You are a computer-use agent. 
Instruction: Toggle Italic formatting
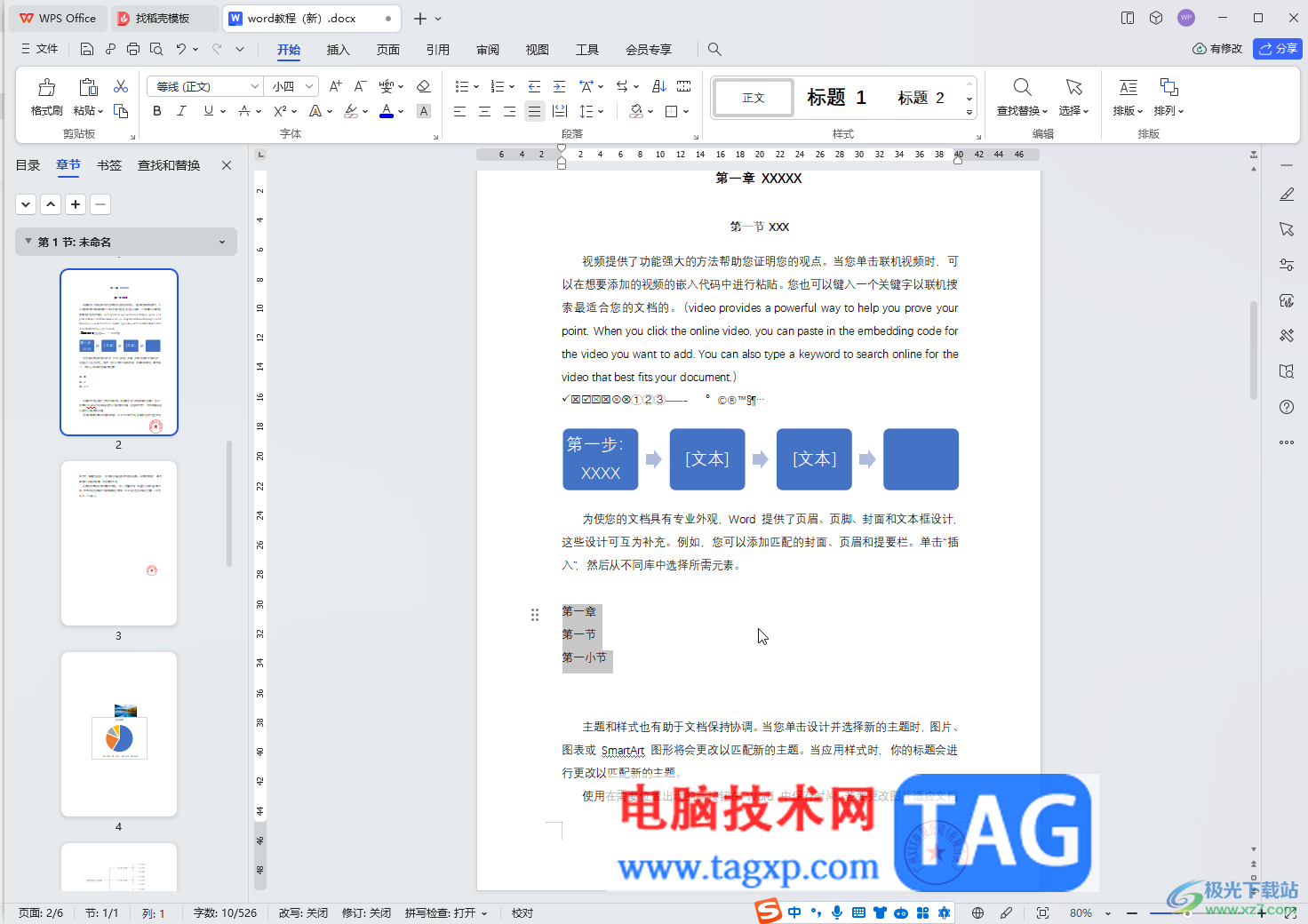coord(182,111)
